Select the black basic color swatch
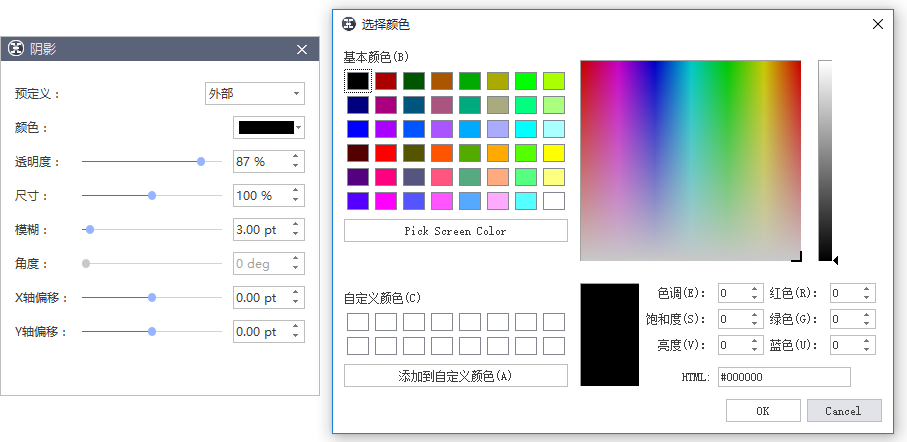This screenshot has height=442, width=907. pyautogui.click(x=358, y=81)
